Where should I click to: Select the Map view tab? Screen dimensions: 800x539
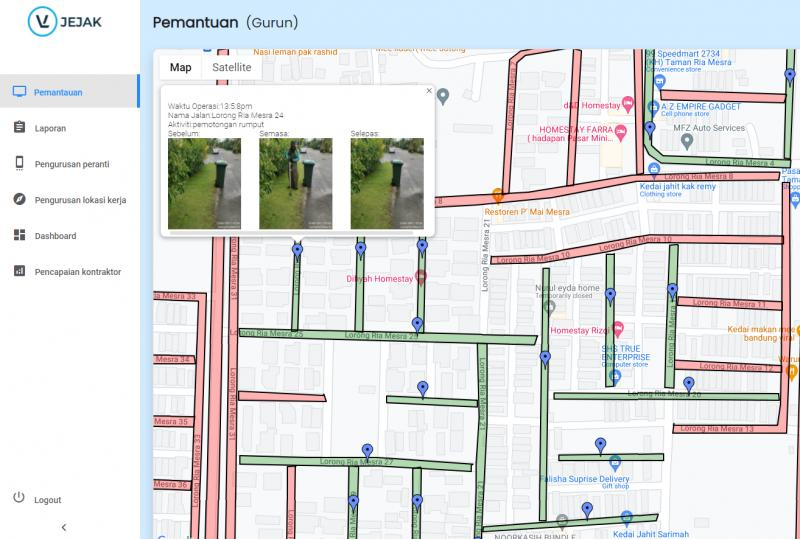180,67
